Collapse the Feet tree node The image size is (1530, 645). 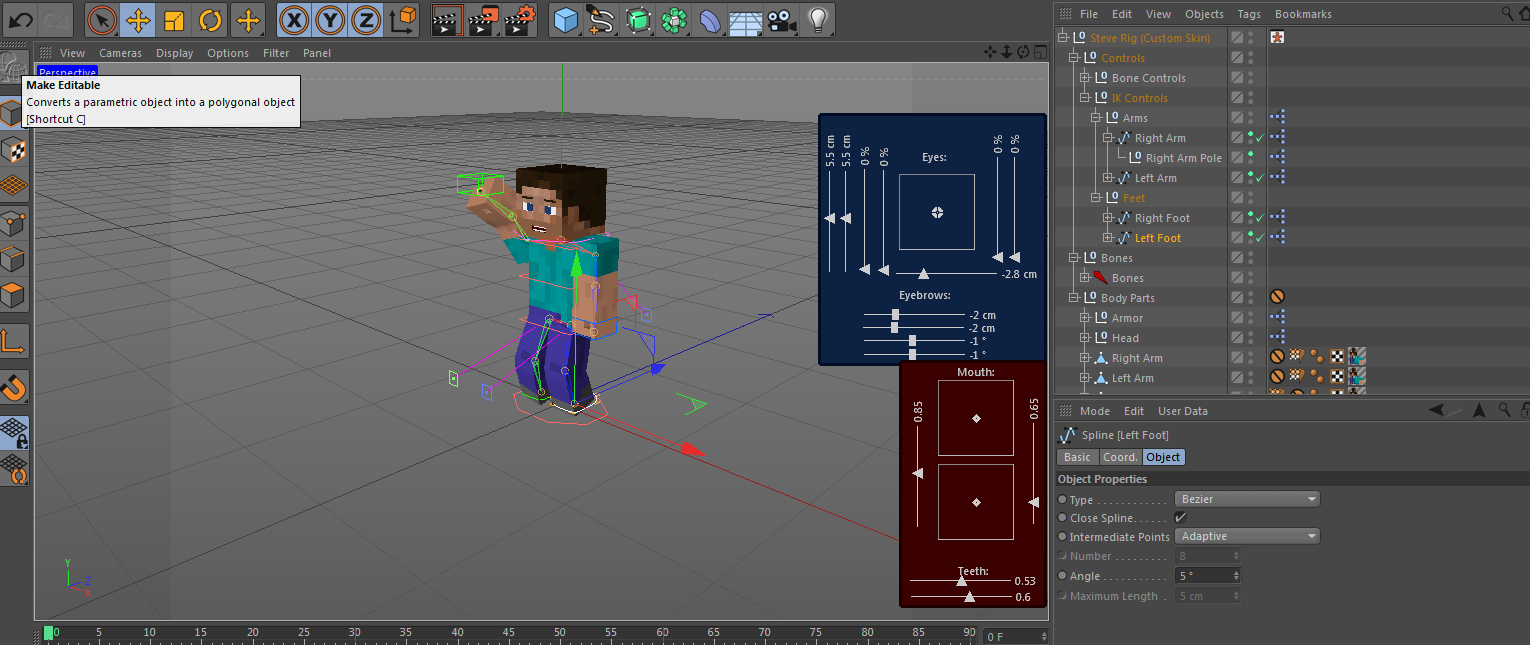click(1095, 198)
